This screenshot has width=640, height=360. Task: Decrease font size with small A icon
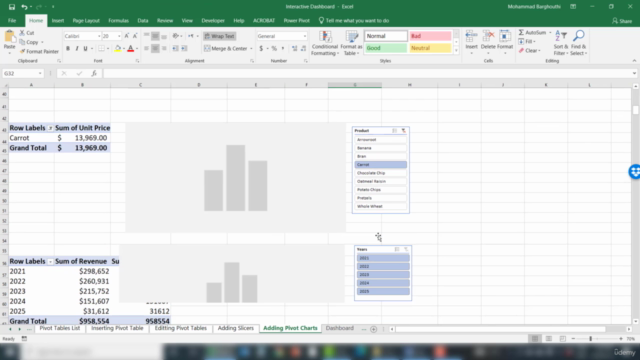[135, 36]
